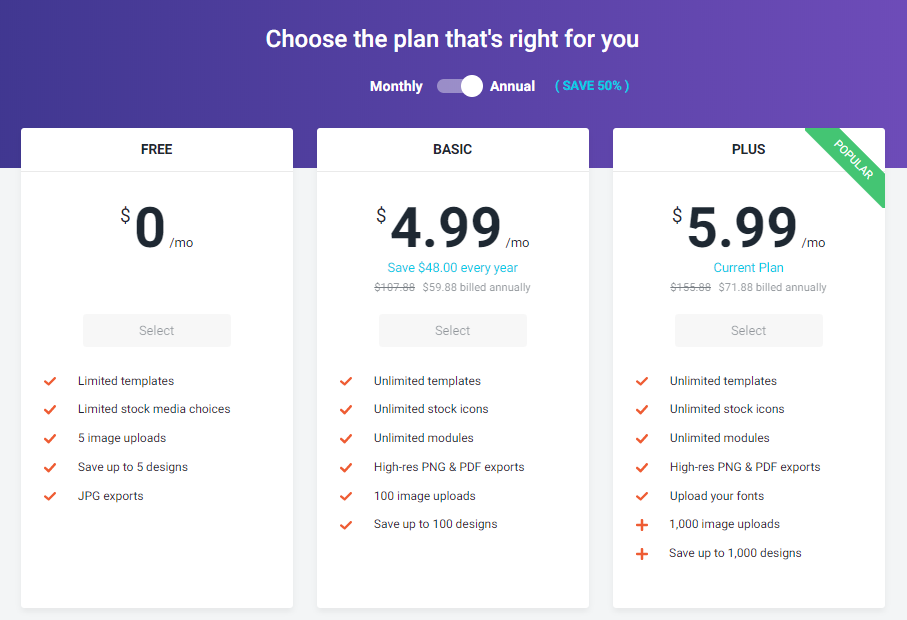Click the Current Plan label under Plus

[x=749, y=268]
